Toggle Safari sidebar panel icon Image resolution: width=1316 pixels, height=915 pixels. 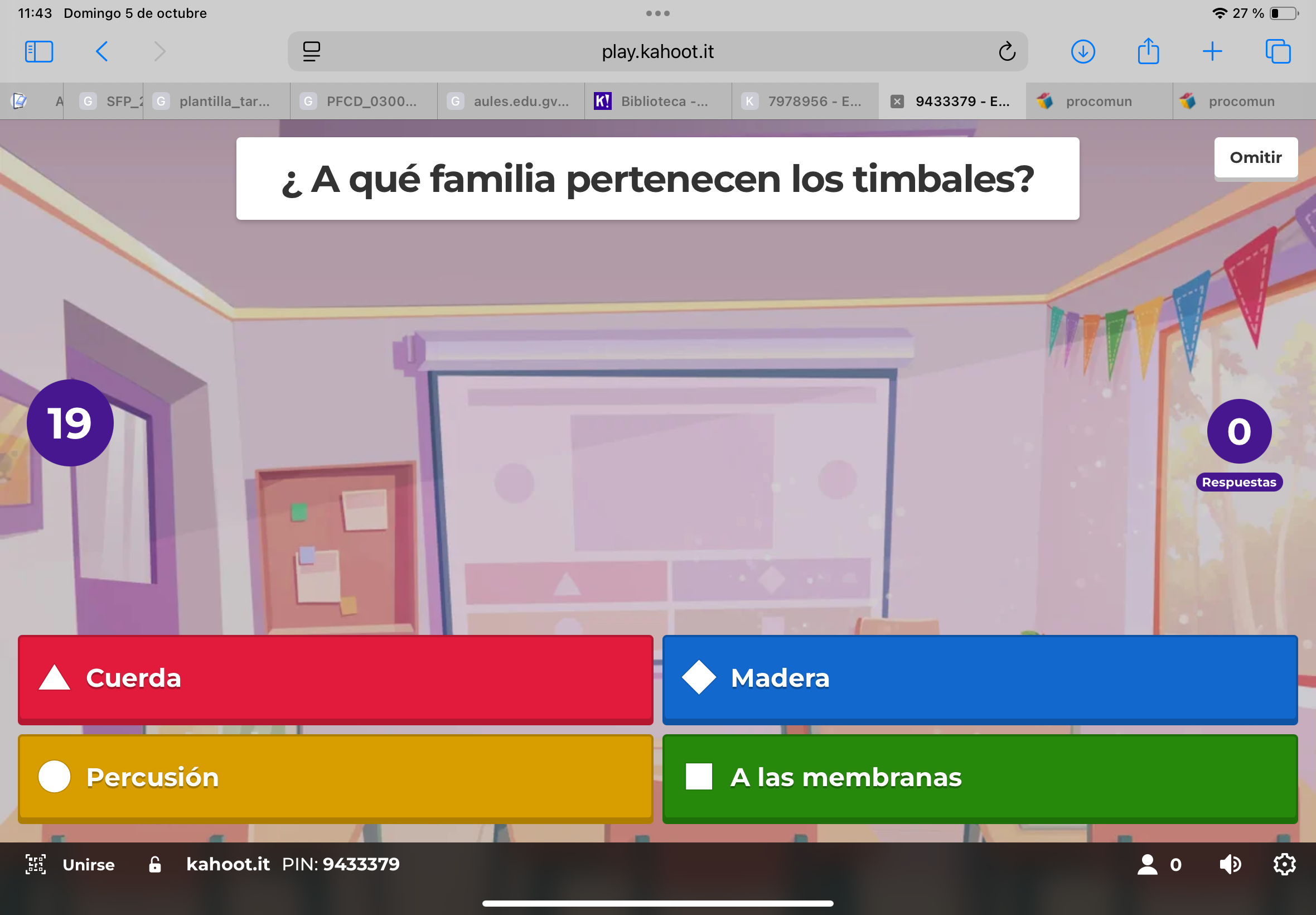[x=39, y=51]
